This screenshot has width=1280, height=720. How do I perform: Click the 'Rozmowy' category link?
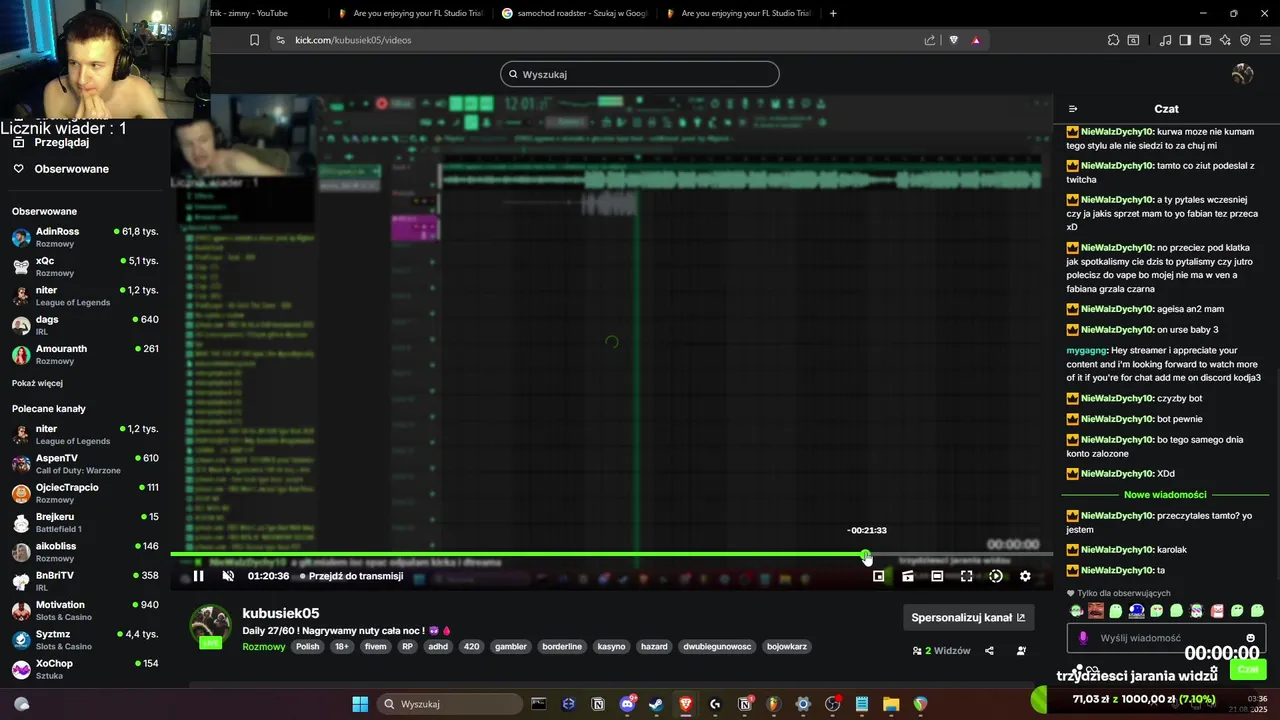[264, 647]
